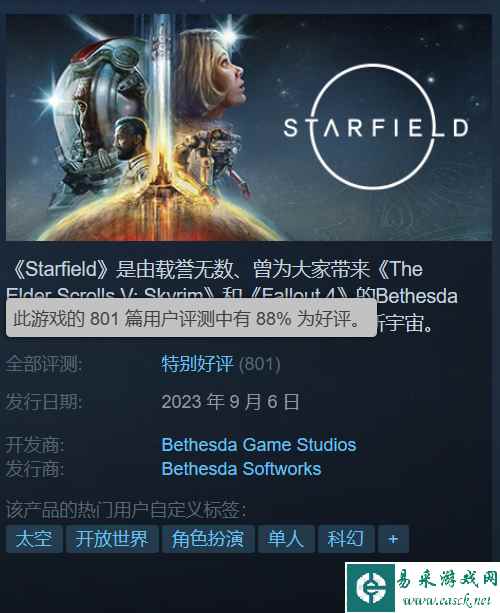This screenshot has height=613, width=500.
Task: Click the 易采游戏网 watermark logo icon
Action: [x=370, y=587]
